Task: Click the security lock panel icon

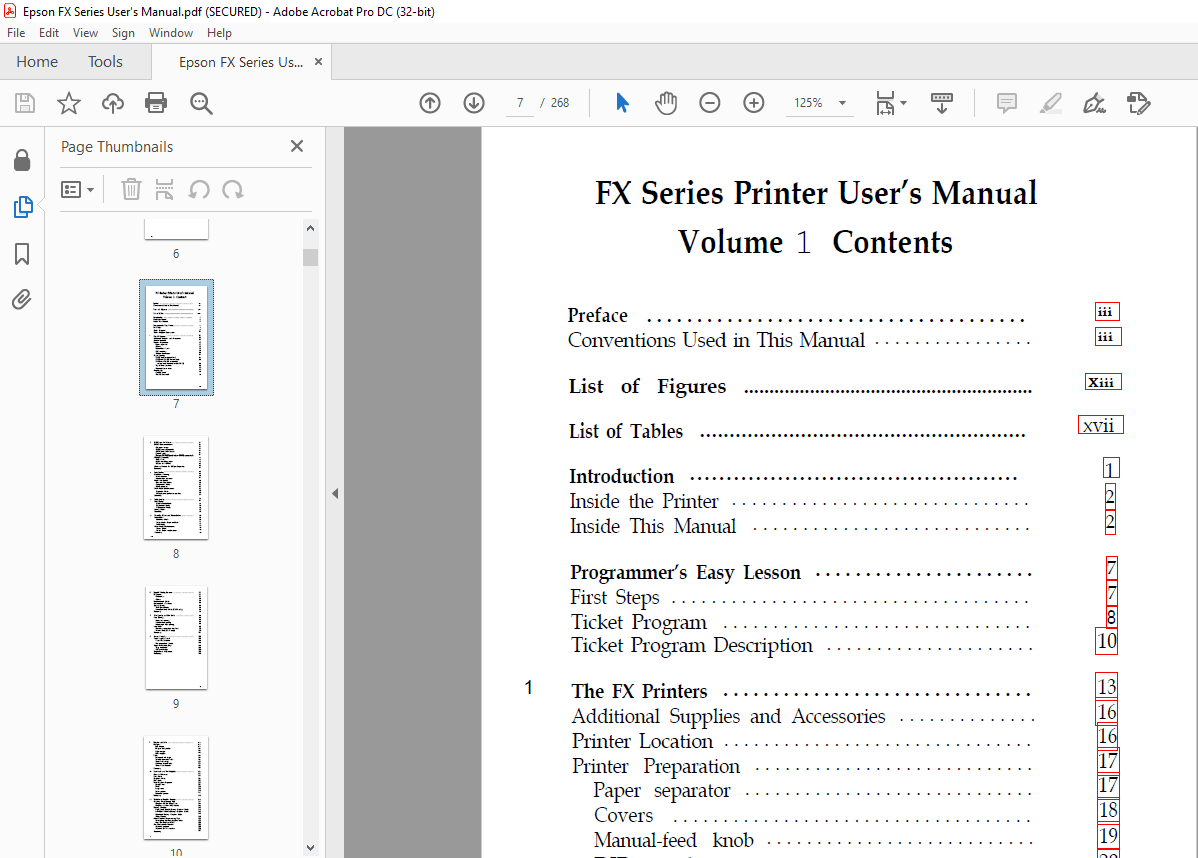Action: (x=22, y=160)
